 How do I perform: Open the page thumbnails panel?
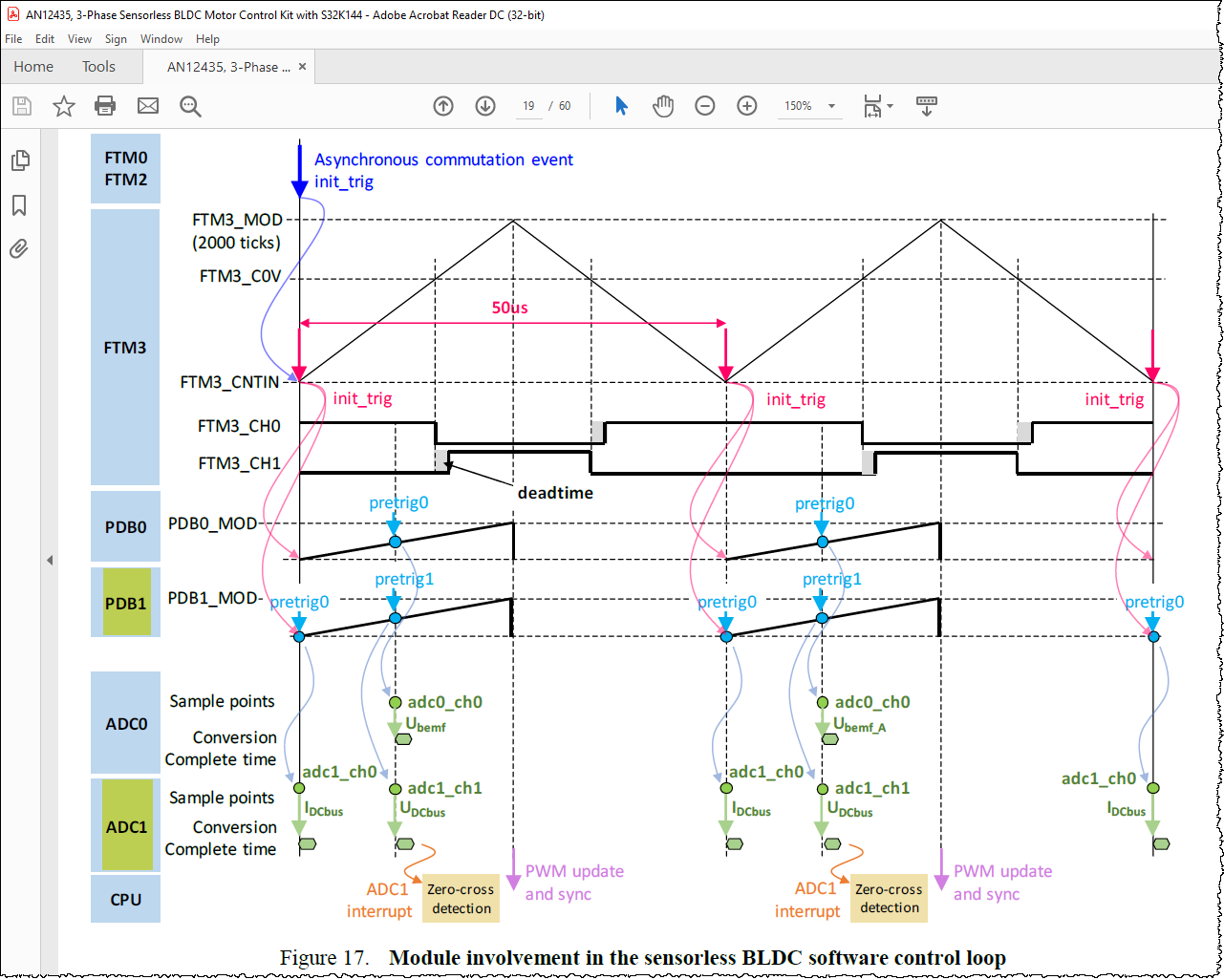click(x=20, y=160)
